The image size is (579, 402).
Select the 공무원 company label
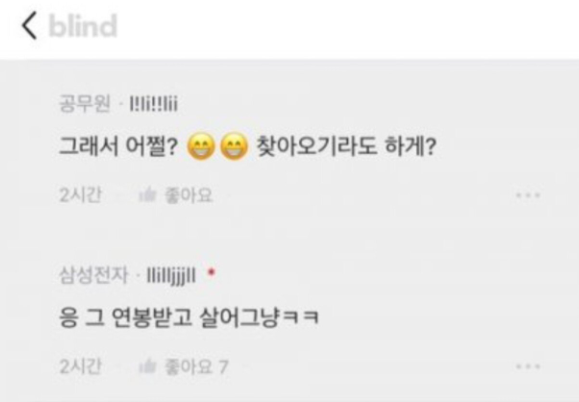(85, 103)
